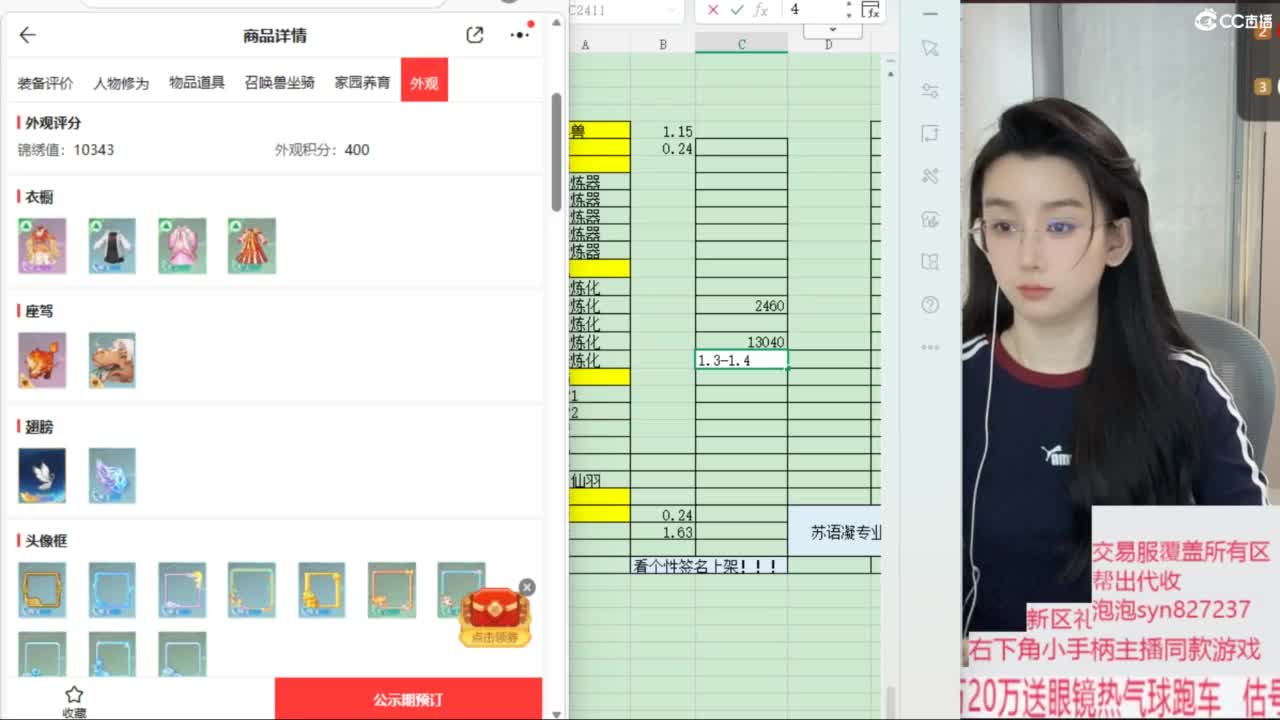Click the share icon near 商品详情 title

coord(475,33)
